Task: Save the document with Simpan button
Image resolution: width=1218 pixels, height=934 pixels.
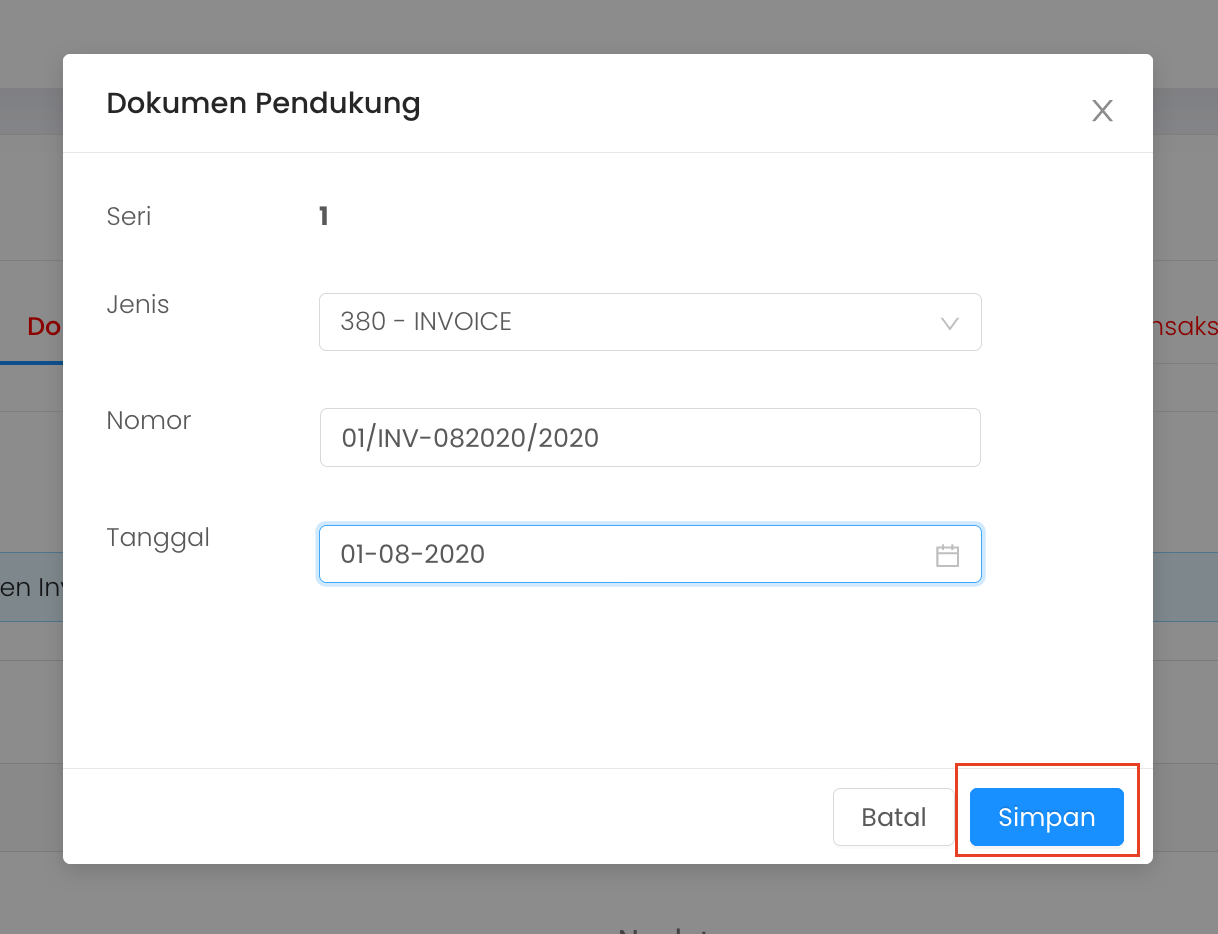Action: pyautogui.click(x=1046, y=817)
